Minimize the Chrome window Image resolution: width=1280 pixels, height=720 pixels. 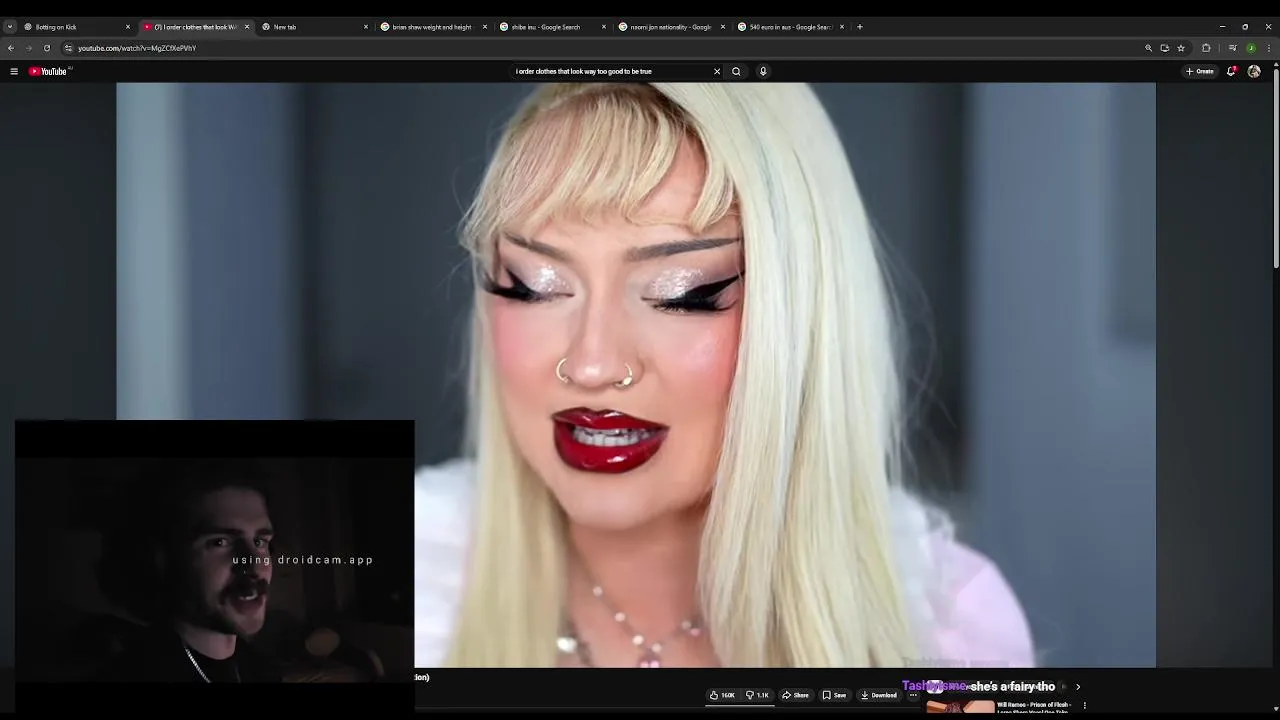[1222, 27]
